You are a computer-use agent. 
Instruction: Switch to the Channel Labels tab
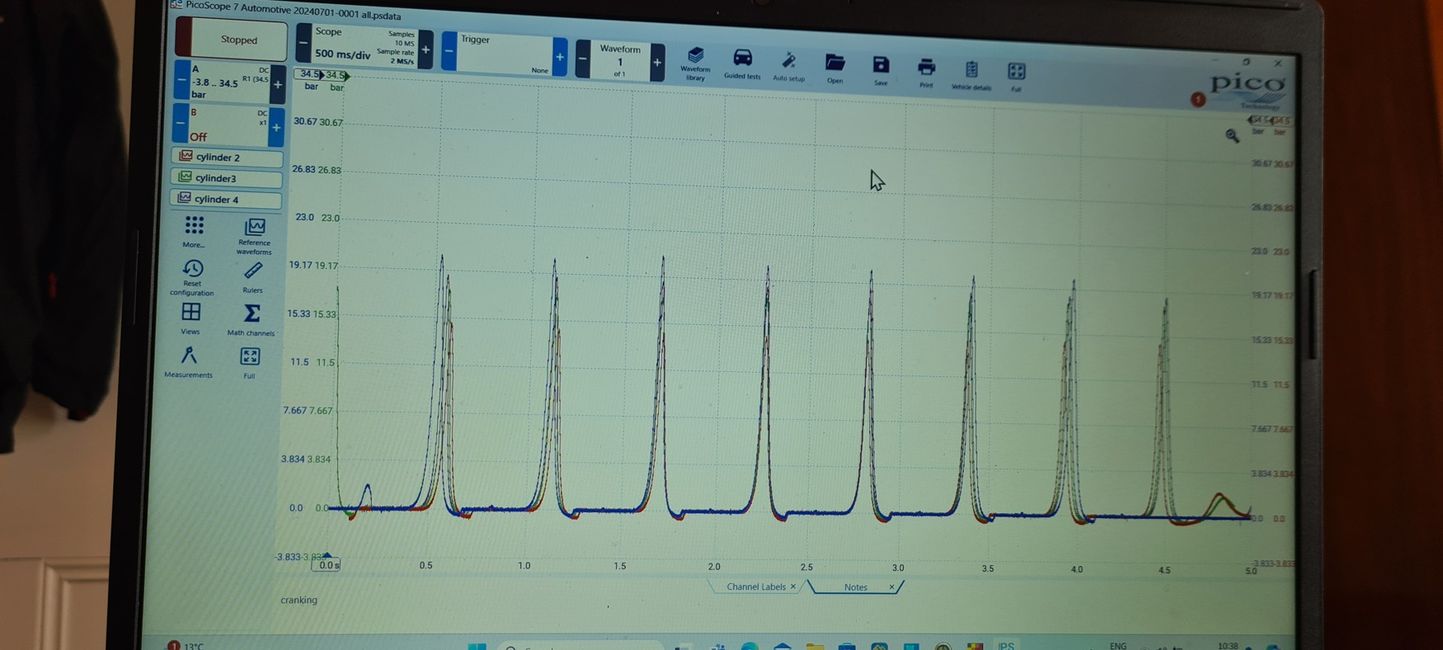coord(756,587)
